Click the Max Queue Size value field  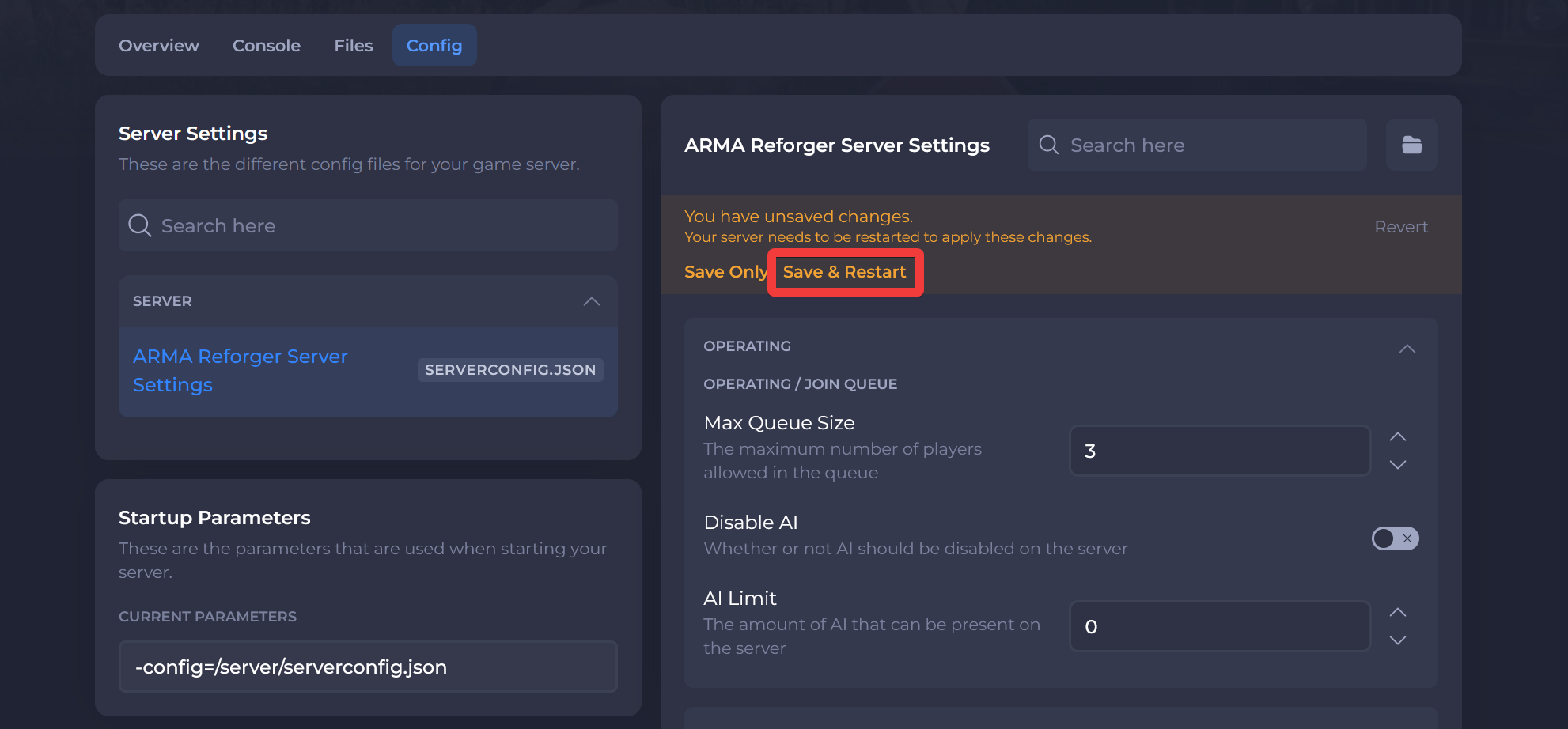pos(1220,451)
